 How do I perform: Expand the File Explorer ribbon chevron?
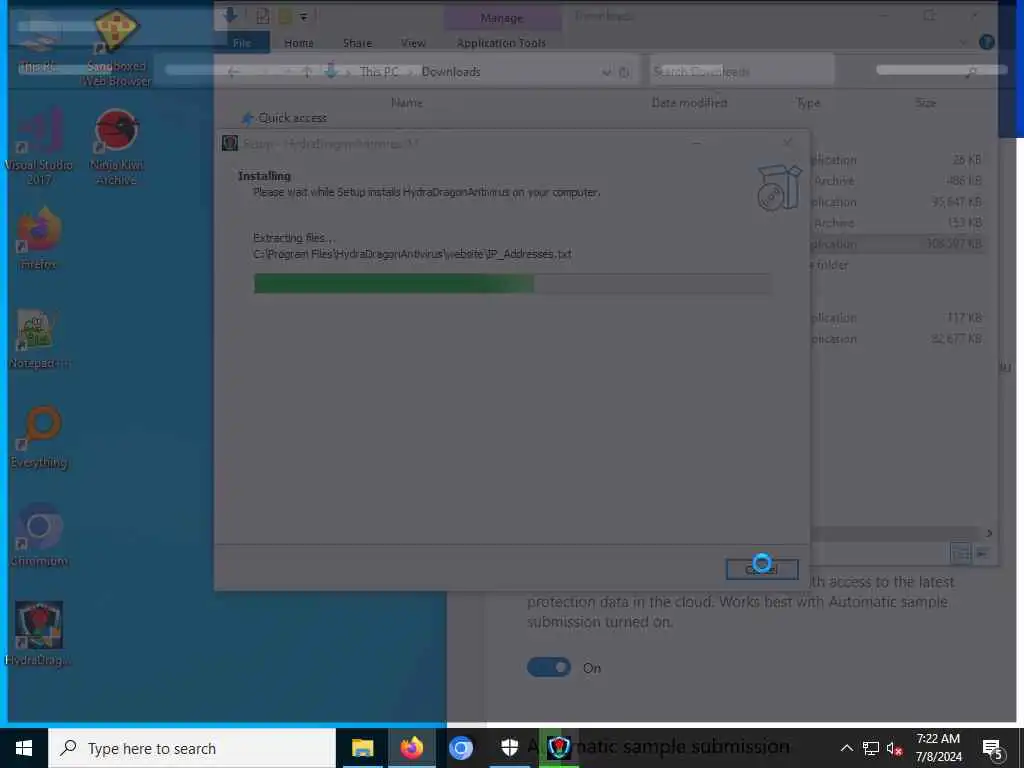[963, 42]
